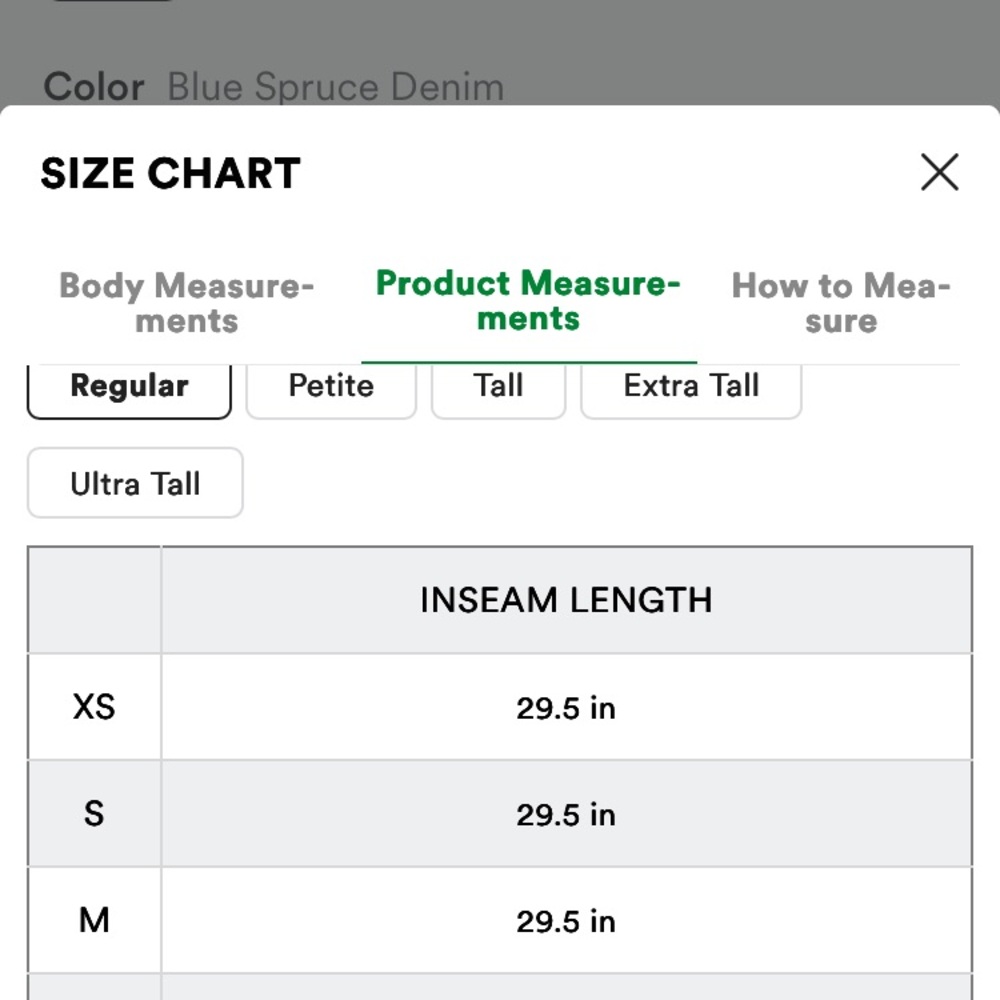The image size is (1000, 1000).
Task: Choose the Ultra Tall fit button
Action: click(135, 484)
